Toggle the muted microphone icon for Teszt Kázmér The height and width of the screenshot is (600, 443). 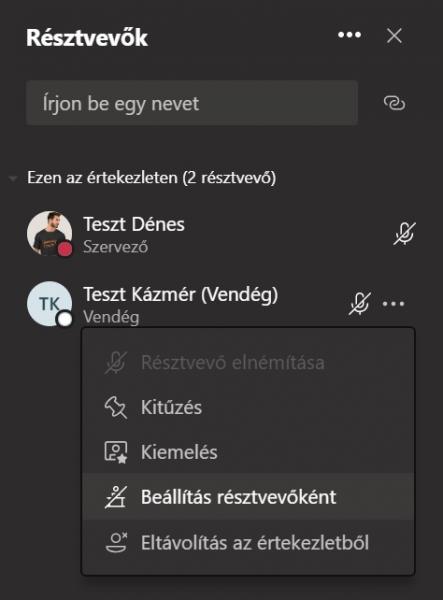[x=360, y=304]
